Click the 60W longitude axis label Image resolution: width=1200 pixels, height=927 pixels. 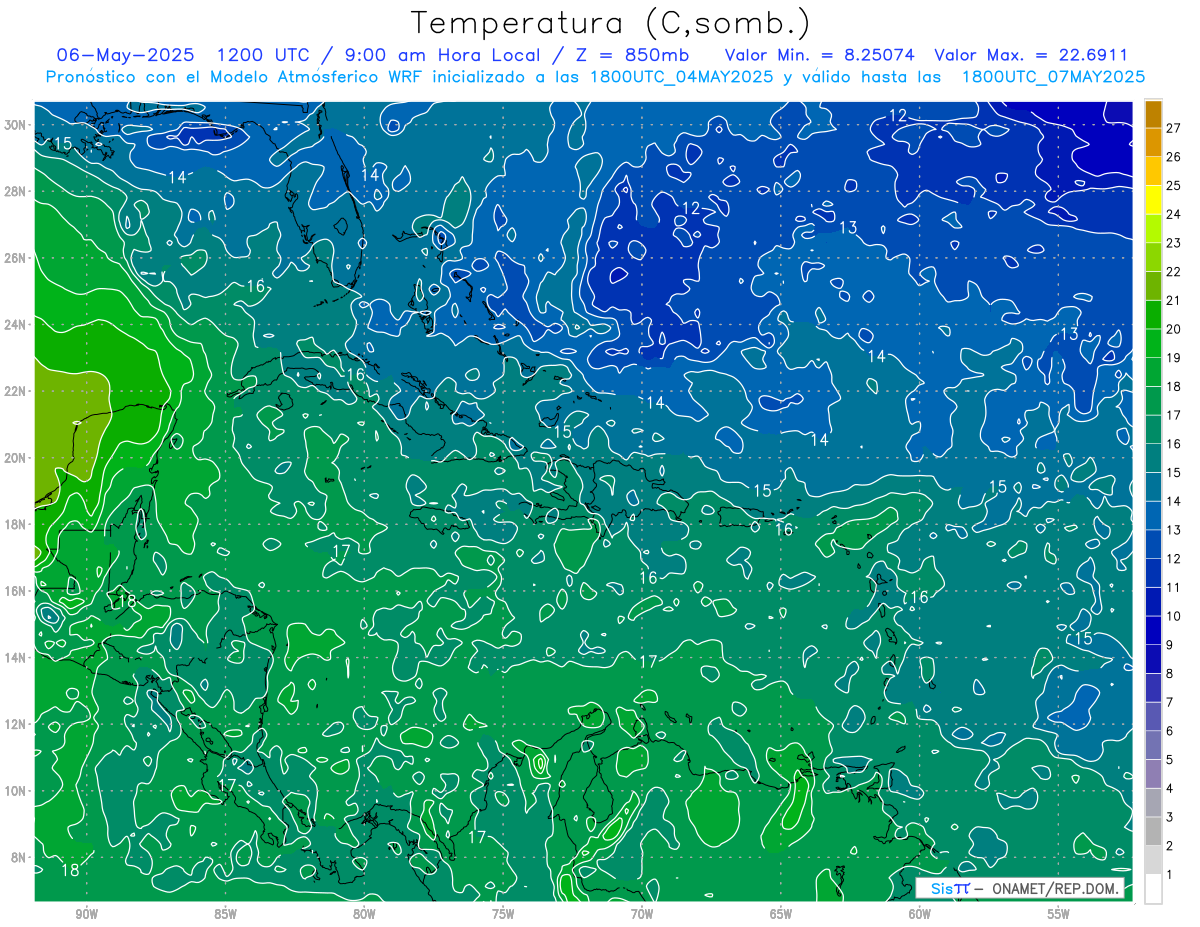pos(920,914)
